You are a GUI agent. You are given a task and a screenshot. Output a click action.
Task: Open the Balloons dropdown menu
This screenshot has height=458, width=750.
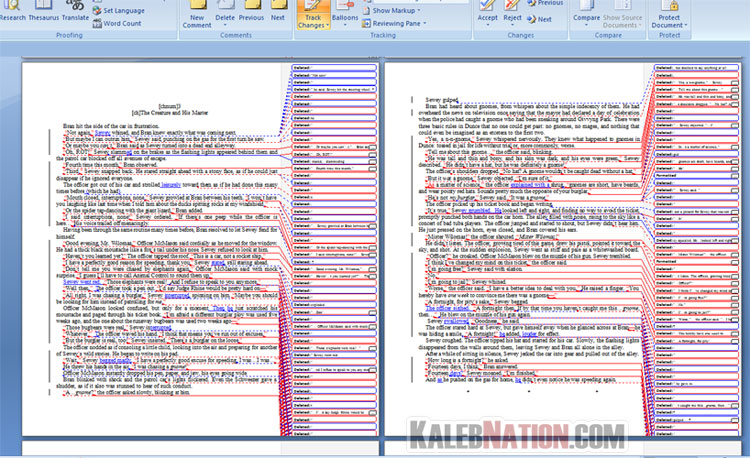click(345, 14)
